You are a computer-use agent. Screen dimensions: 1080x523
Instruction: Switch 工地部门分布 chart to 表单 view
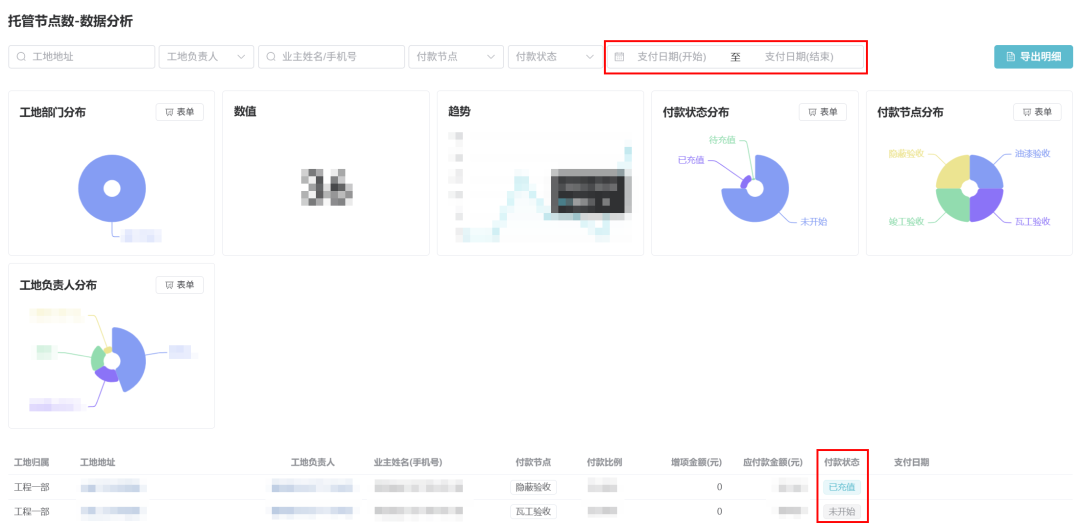coord(179,112)
